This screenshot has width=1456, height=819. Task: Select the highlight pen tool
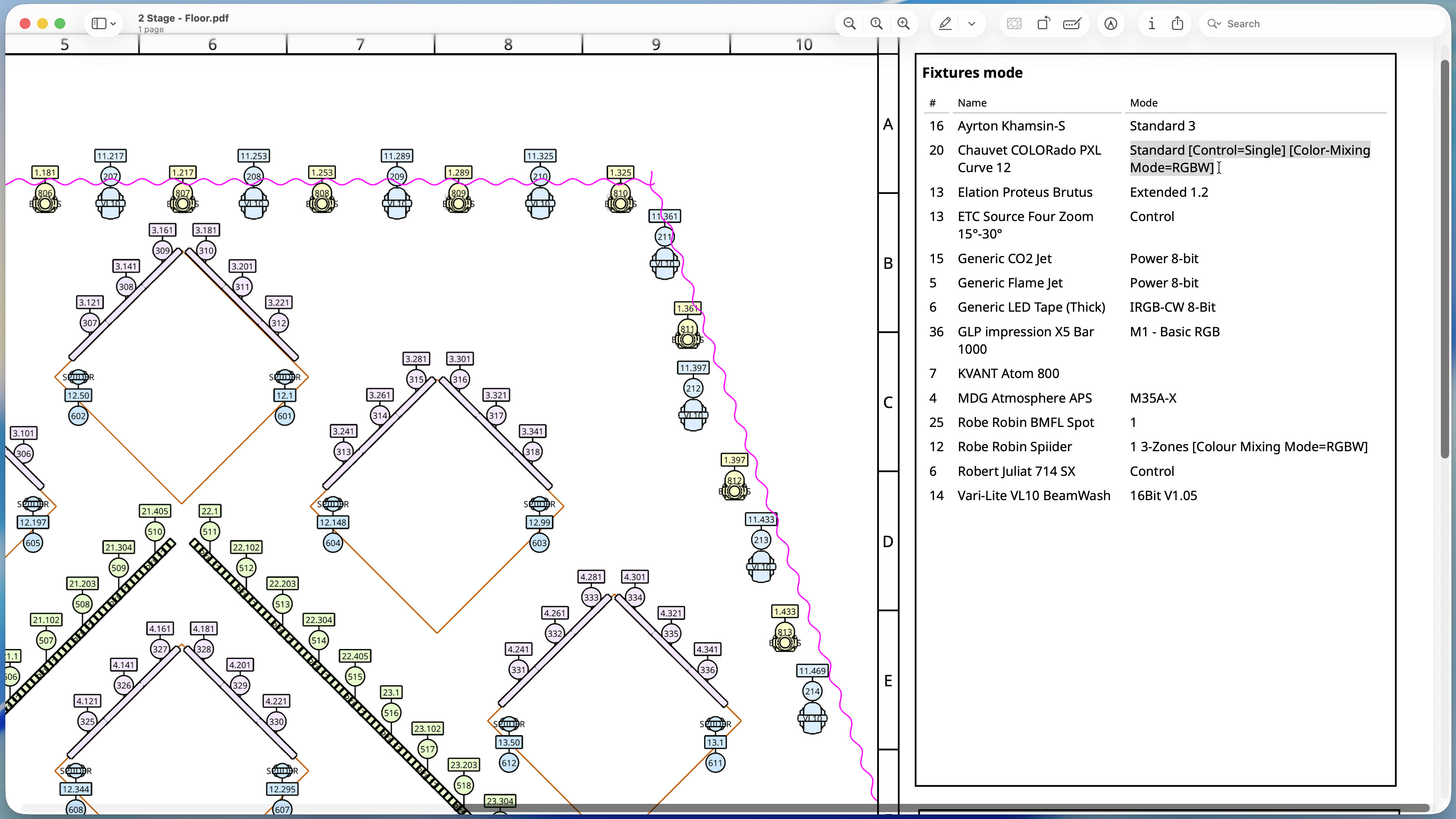(945, 23)
